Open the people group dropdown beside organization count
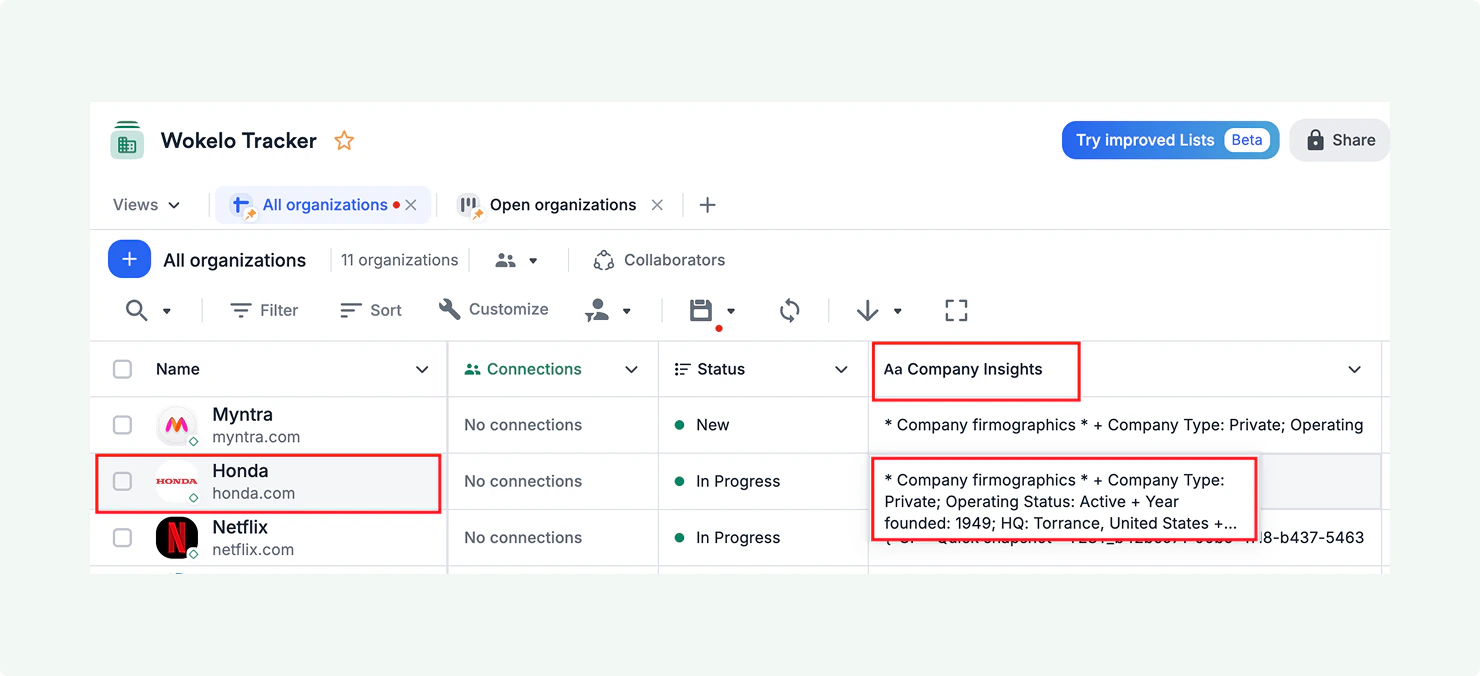The width and height of the screenshot is (1480, 676). click(517, 260)
